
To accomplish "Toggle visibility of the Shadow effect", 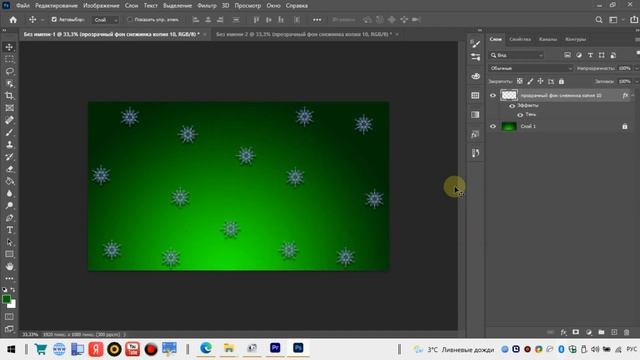I will click(520, 115).
